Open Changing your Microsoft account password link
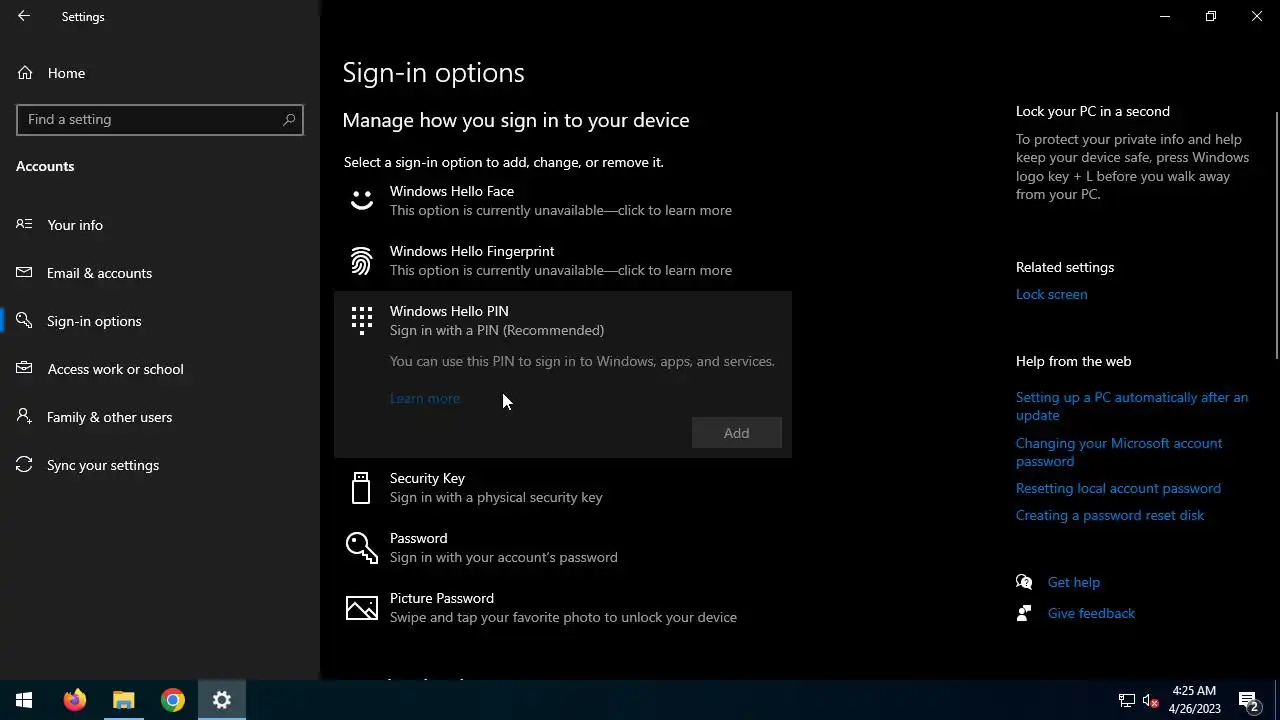The image size is (1280, 720). [1119, 452]
